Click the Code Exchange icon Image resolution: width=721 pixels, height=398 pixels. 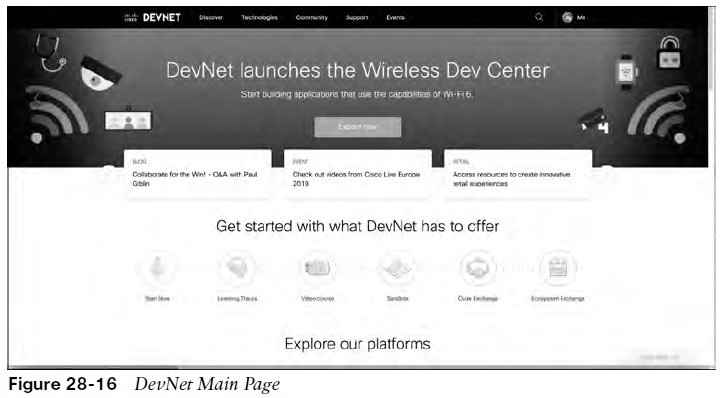point(478,268)
